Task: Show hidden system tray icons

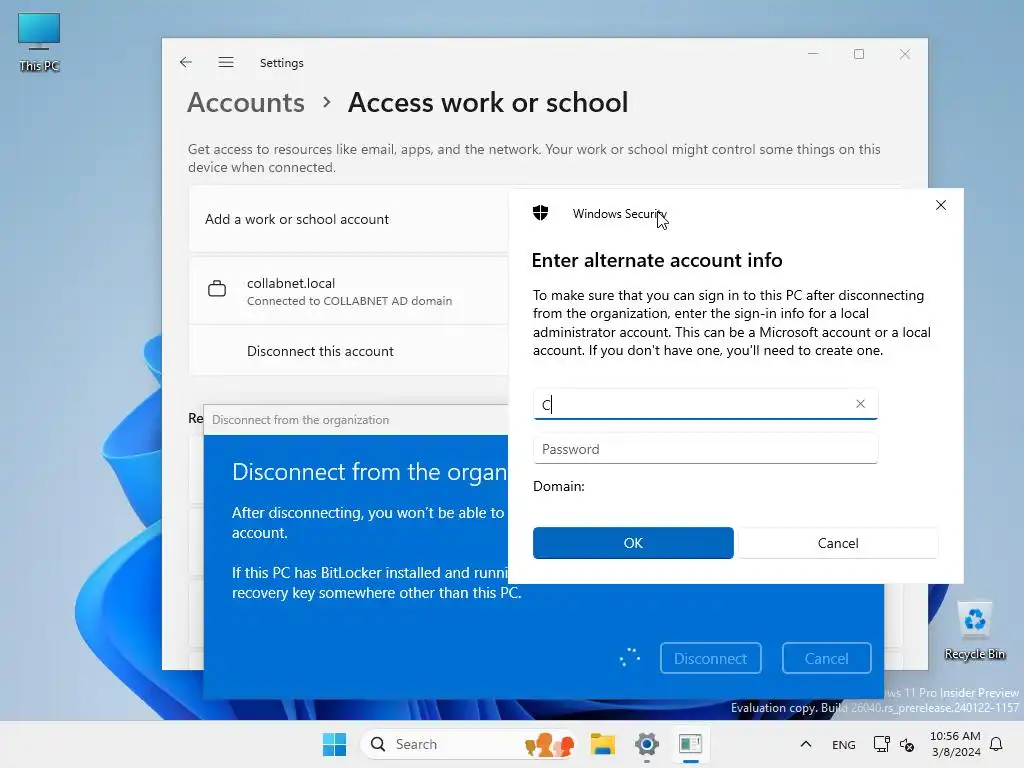Action: 806,744
